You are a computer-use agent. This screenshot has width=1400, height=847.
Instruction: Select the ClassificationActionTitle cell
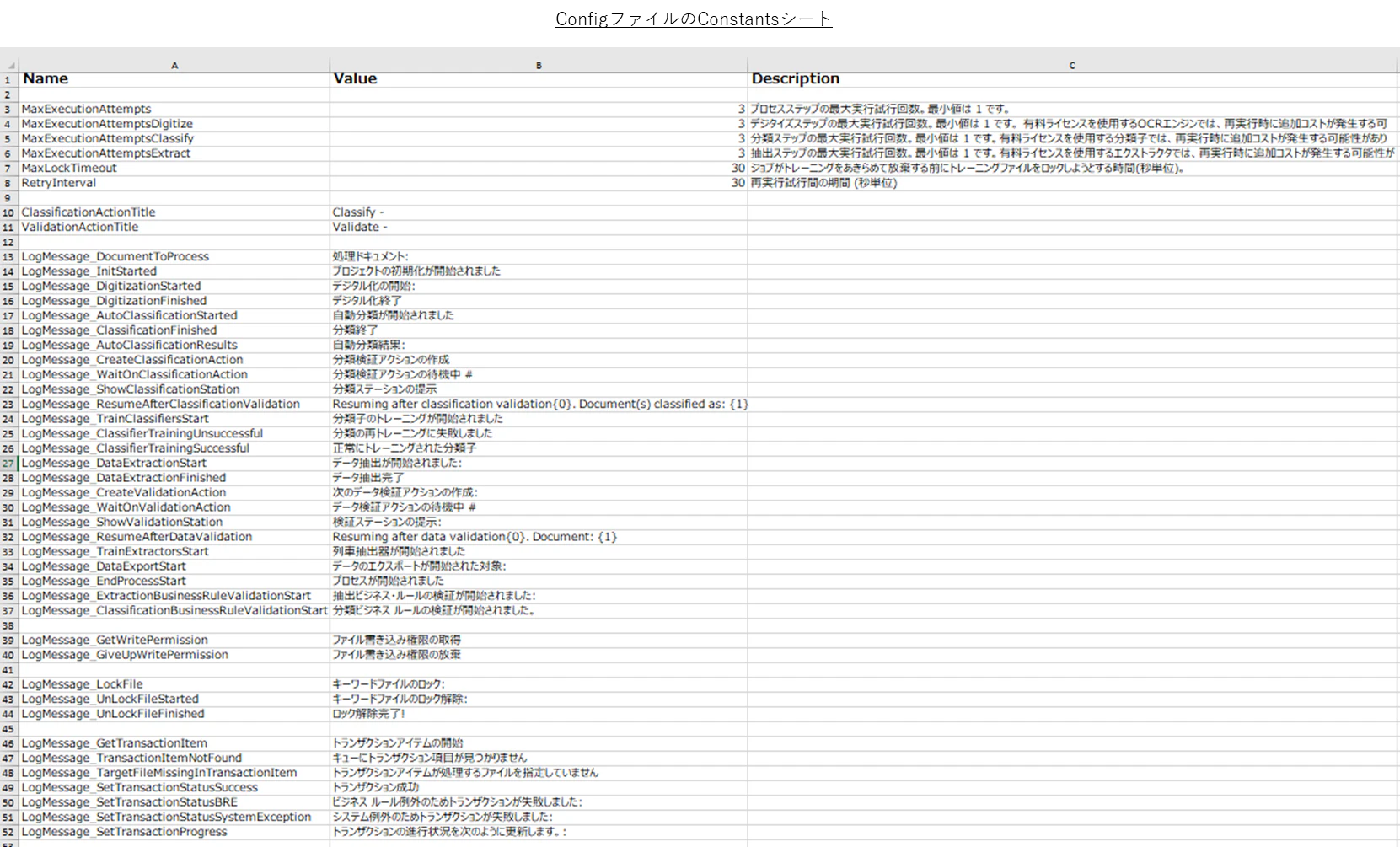pos(174,212)
